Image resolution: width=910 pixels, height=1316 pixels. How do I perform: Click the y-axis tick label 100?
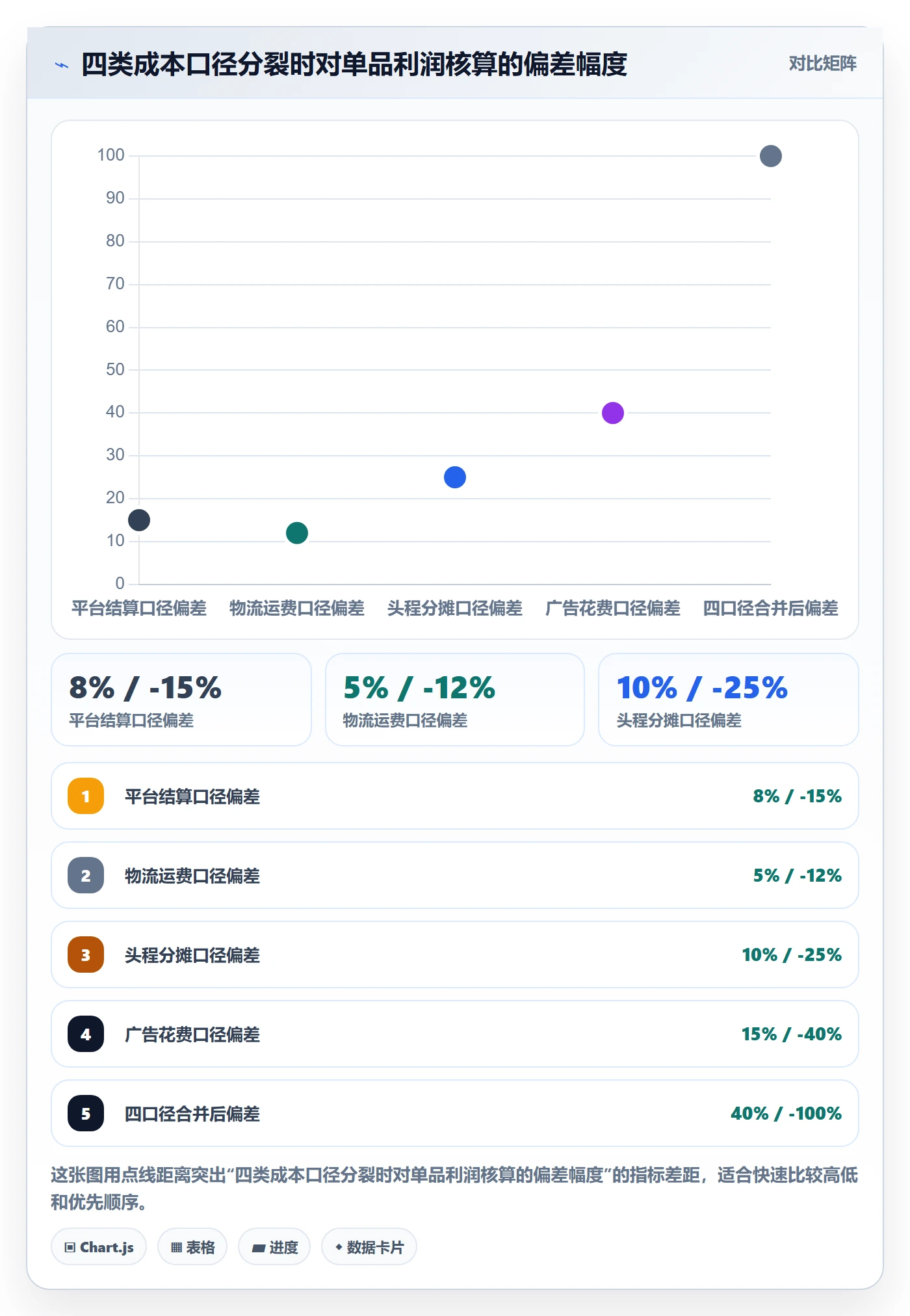point(110,155)
